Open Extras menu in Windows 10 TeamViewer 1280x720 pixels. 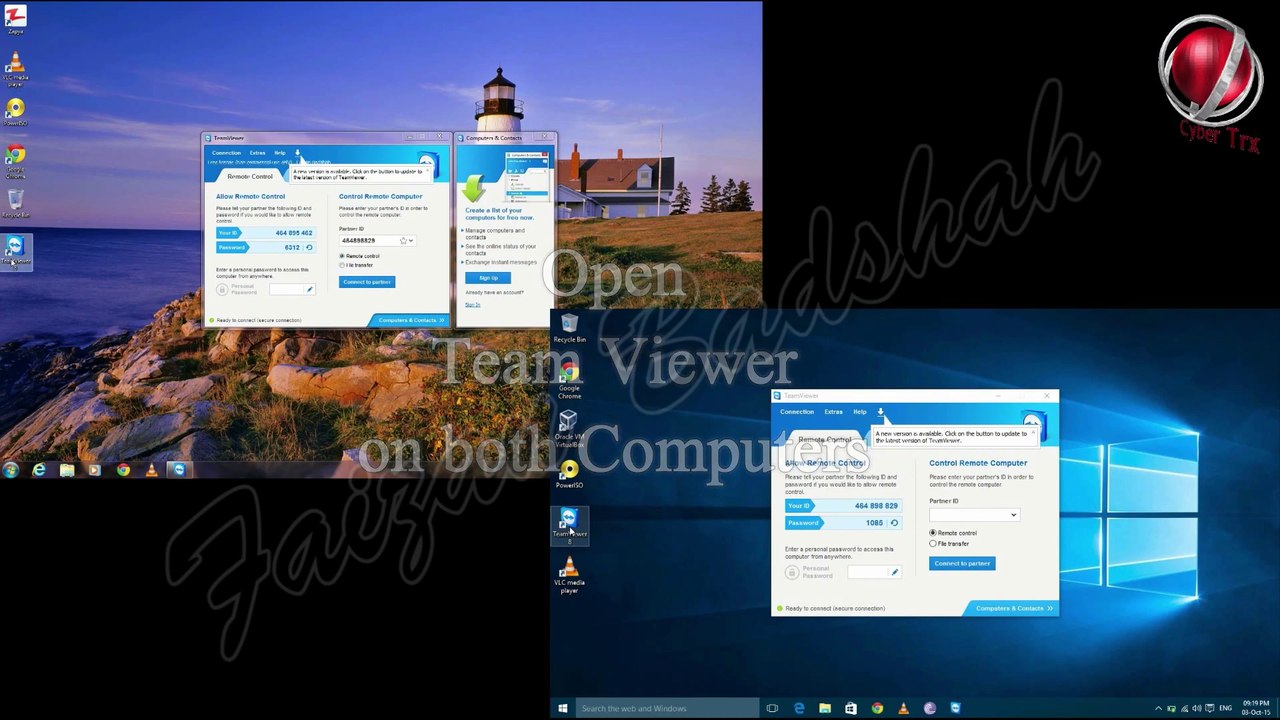click(x=833, y=412)
